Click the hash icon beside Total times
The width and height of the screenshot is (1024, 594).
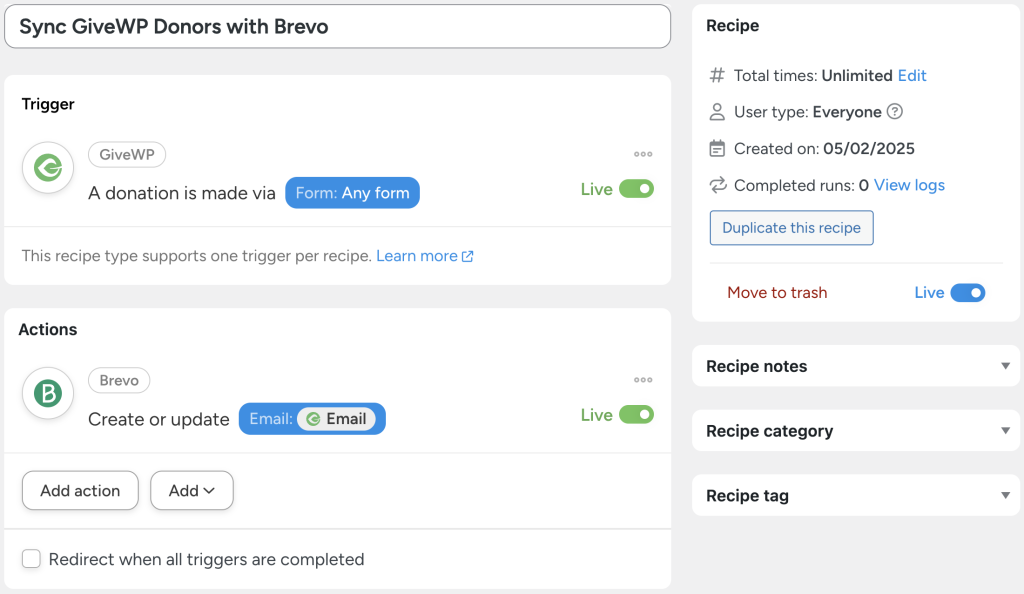tap(716, 75)
